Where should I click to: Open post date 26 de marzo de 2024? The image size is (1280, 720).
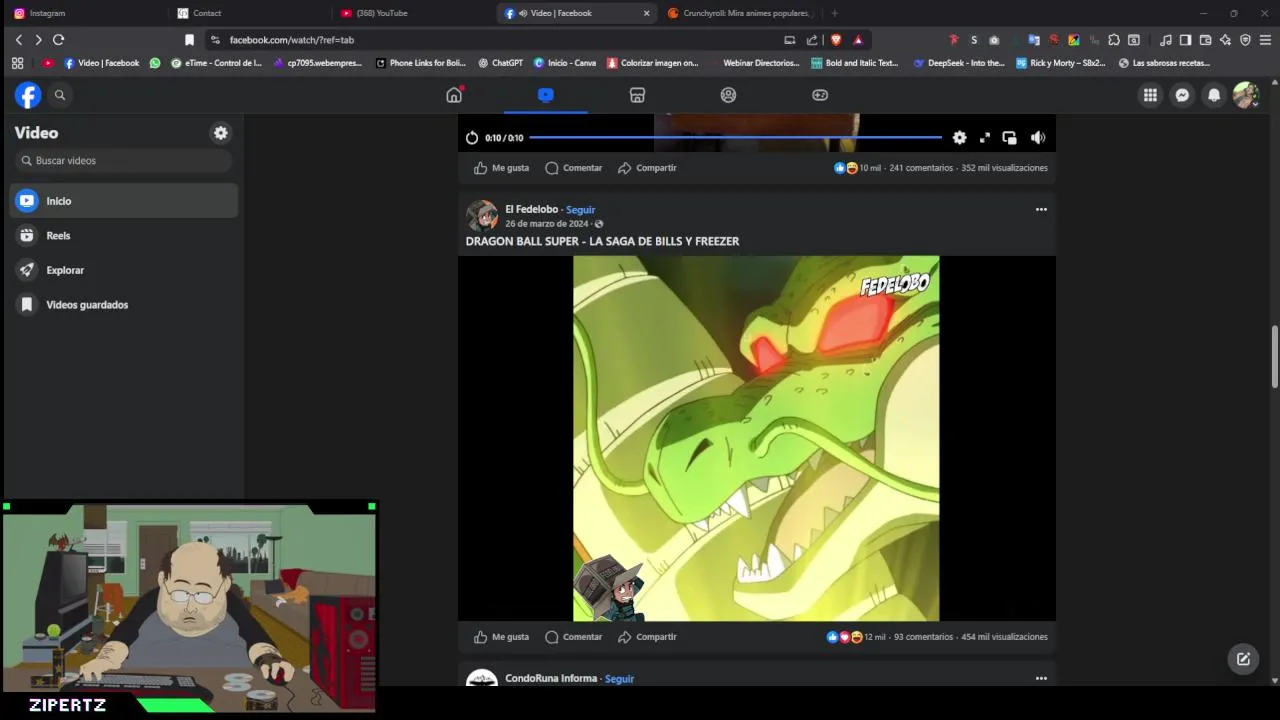tap(547, 224)
